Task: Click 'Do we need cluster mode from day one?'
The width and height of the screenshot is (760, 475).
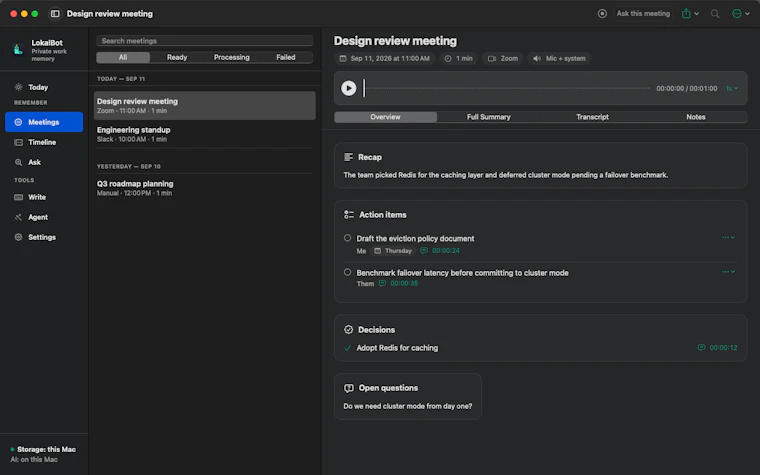Action: click(x=408, y=406)
